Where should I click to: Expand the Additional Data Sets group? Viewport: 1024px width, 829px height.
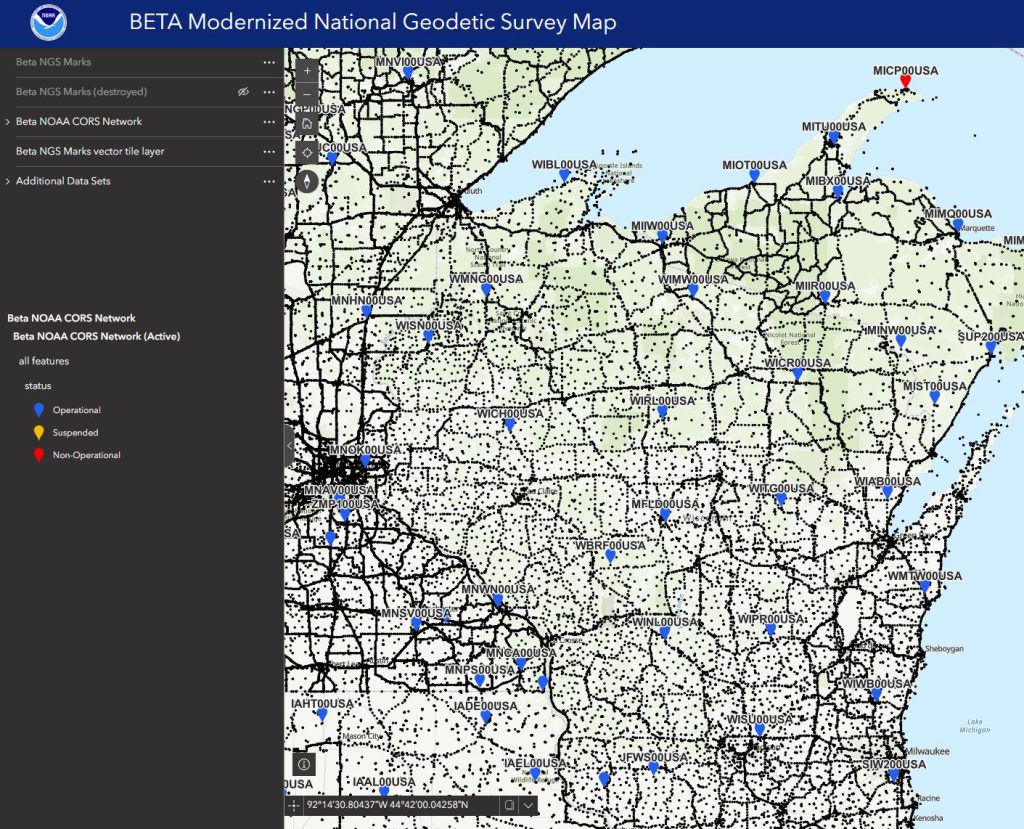click(7, 182)
